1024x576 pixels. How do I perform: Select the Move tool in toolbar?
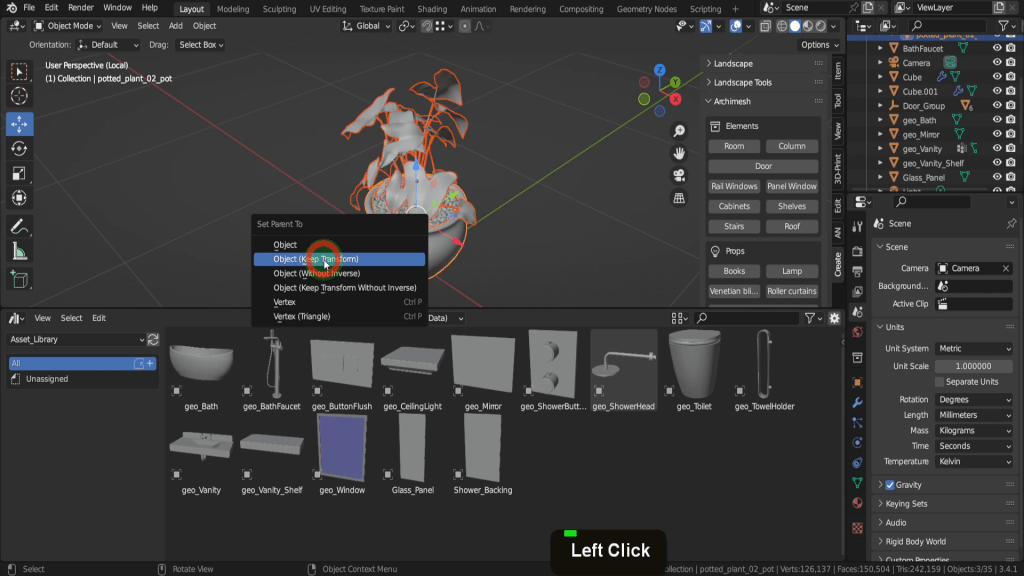(19, 124)
